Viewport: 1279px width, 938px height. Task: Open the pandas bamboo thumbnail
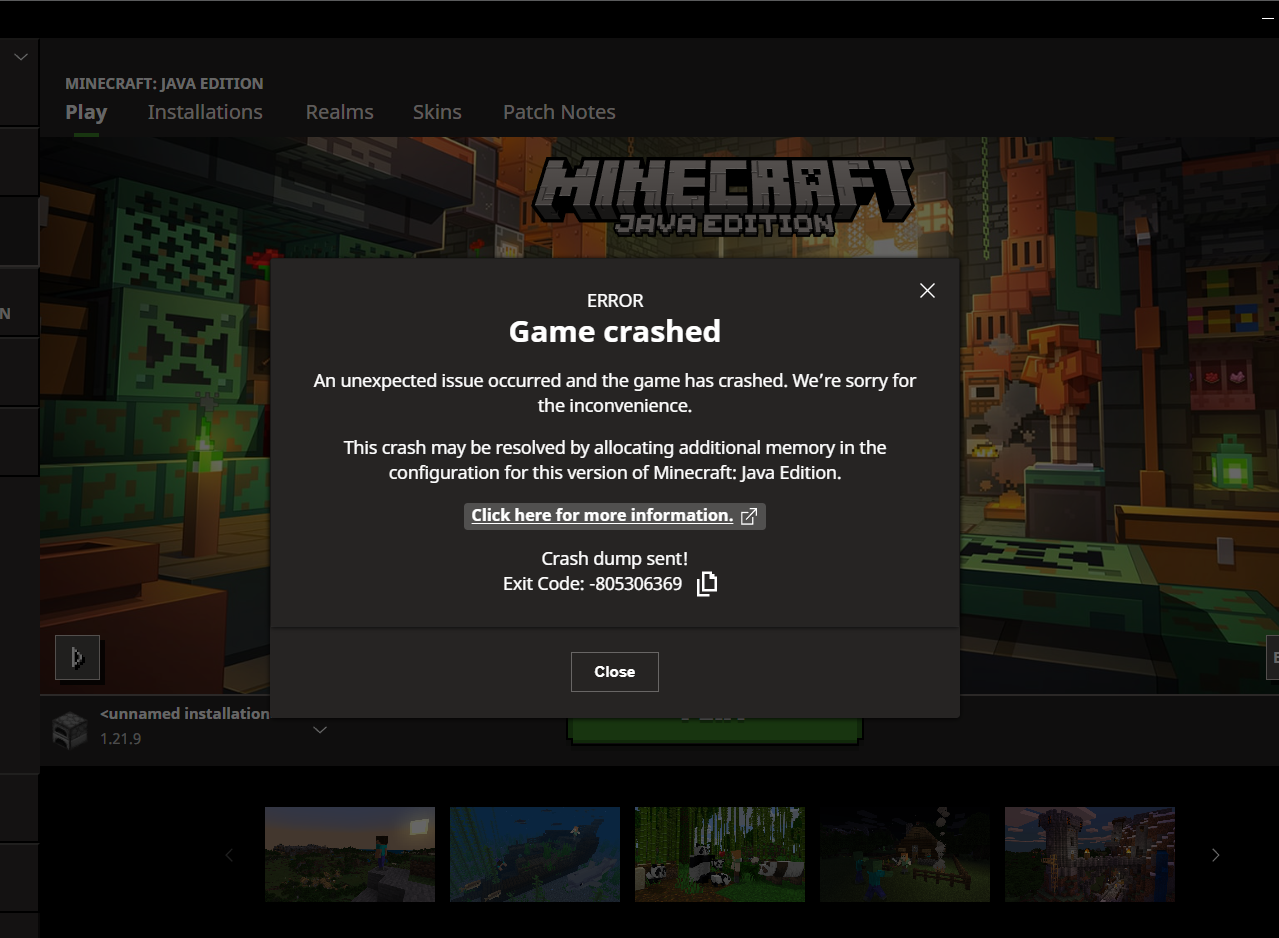[720, 855]
